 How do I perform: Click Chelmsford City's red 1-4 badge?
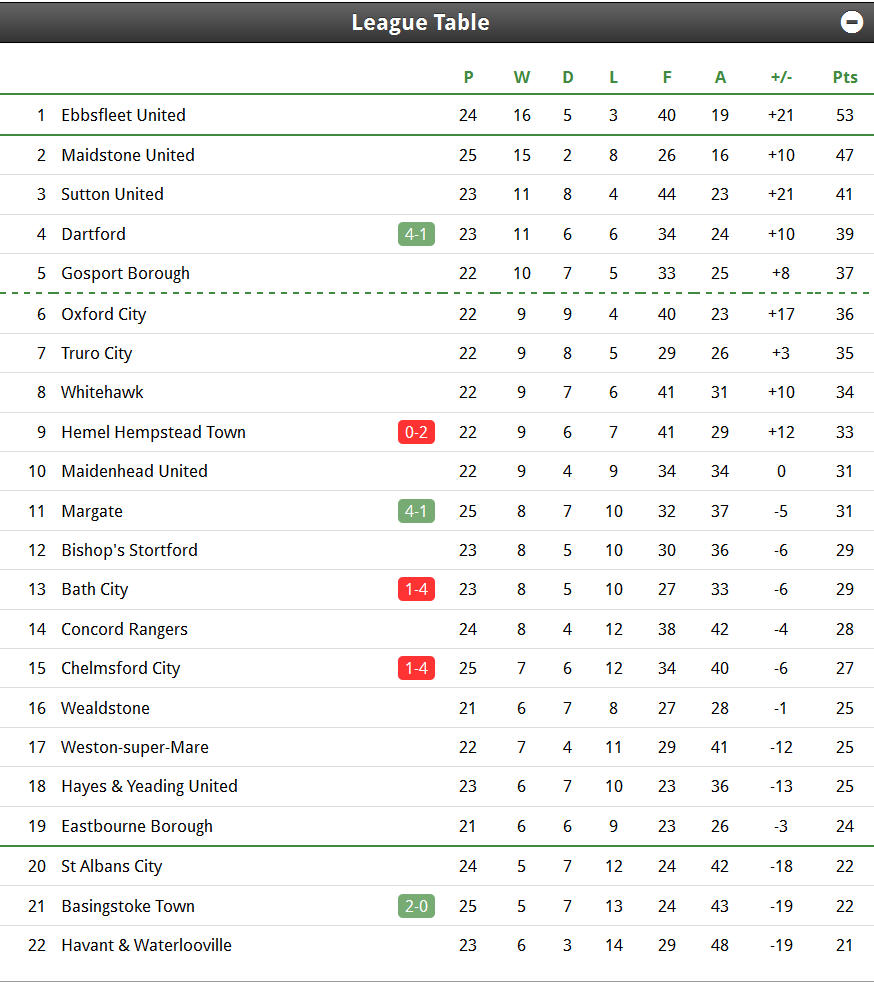click(x=416, y=668)
